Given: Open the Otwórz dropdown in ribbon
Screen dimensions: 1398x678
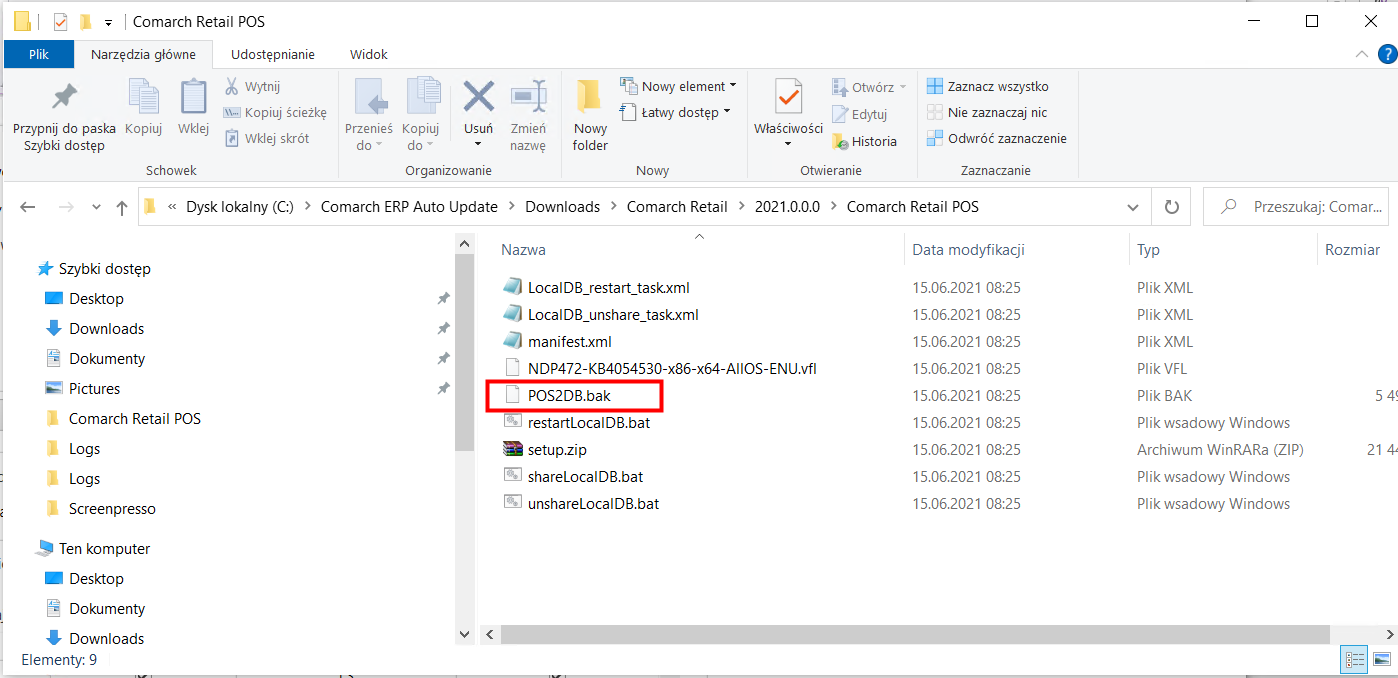Looking at the screenshot, I should click(x=869, y=87).
